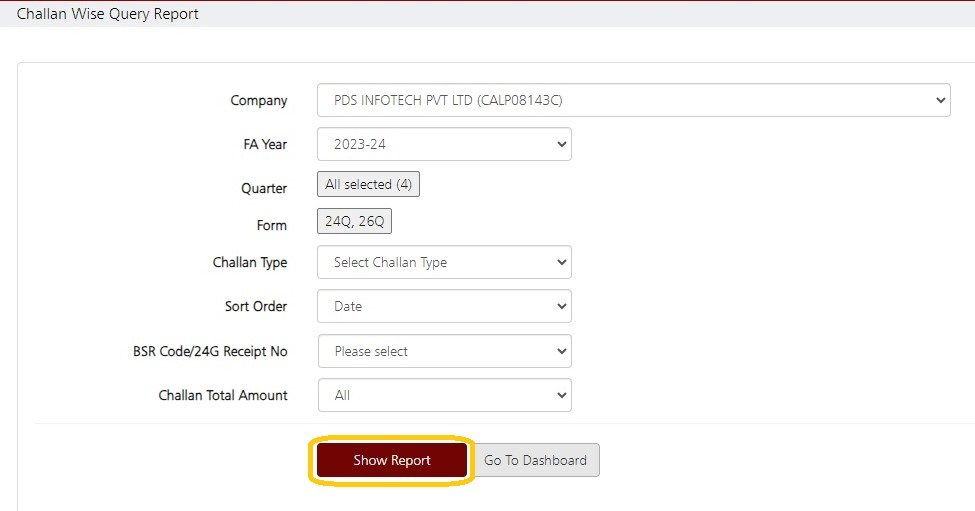Expand the Challan Total Amount dropdown
This screenshot has height=511, width=975.
coord(444,395)
